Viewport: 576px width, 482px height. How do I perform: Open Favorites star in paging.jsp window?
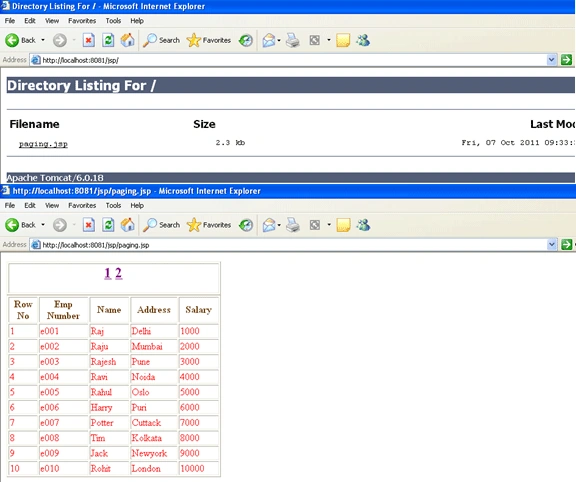(x=194, y=225)
